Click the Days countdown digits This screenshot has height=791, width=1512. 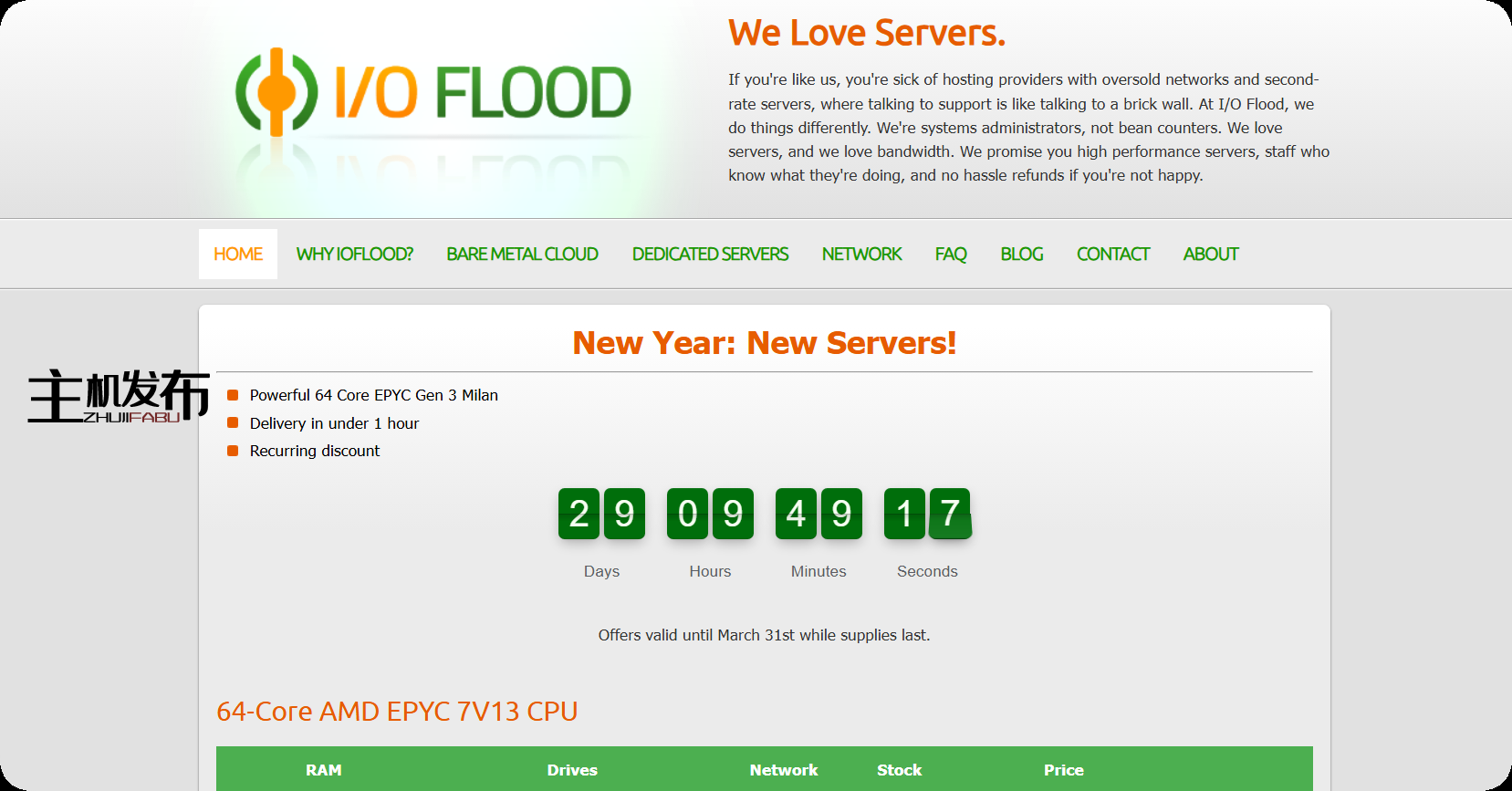pyautogui.click(x=601, y=514)
